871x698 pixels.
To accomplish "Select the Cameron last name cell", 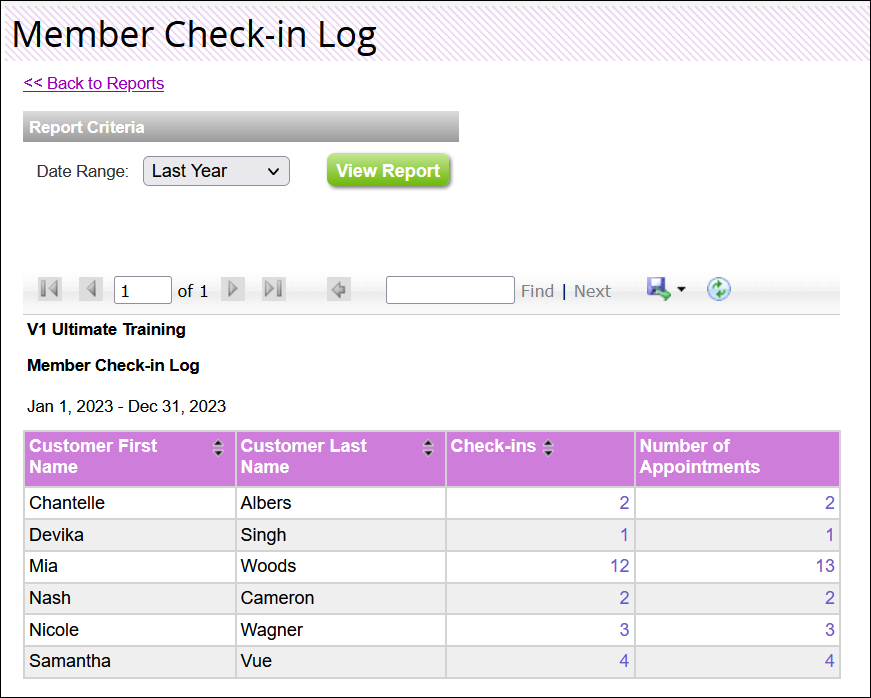I will (x=341, y=598).
